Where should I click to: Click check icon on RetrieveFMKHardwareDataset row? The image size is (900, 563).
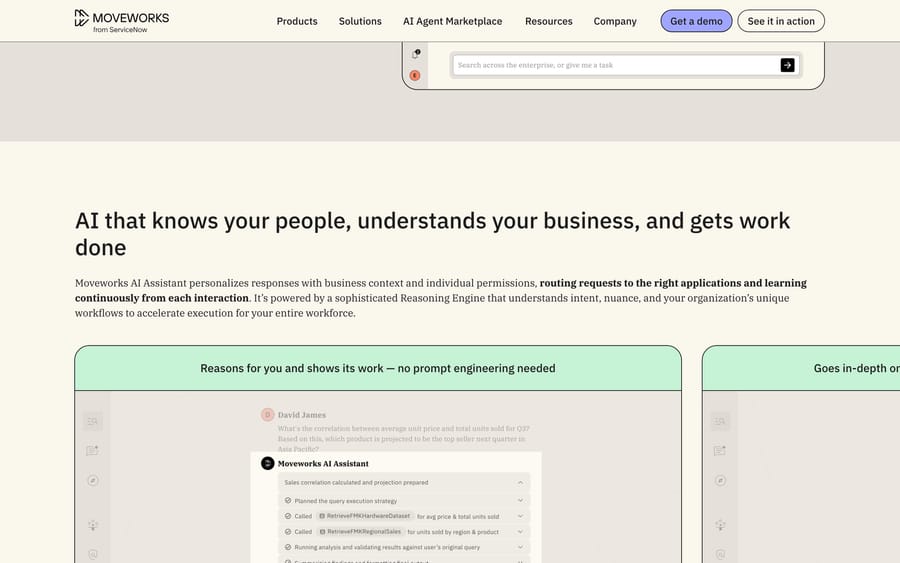[288, 516]
